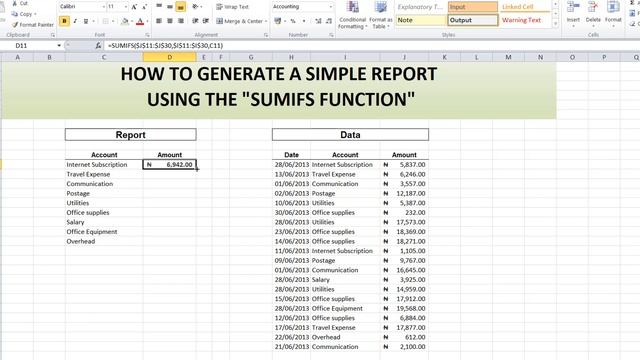Viewport: 640px width, 360px height.
Task: Select column D header
Action: click(x=169, y=58)
